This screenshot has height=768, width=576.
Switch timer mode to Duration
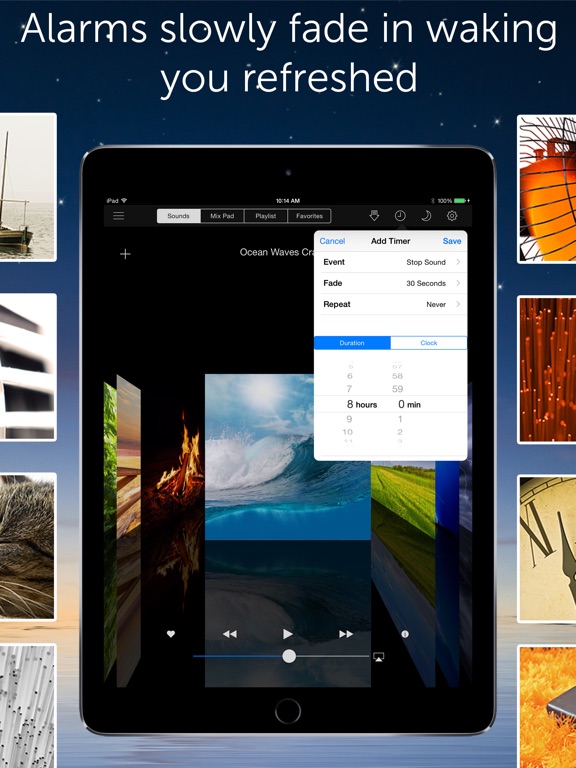[352, 343]
